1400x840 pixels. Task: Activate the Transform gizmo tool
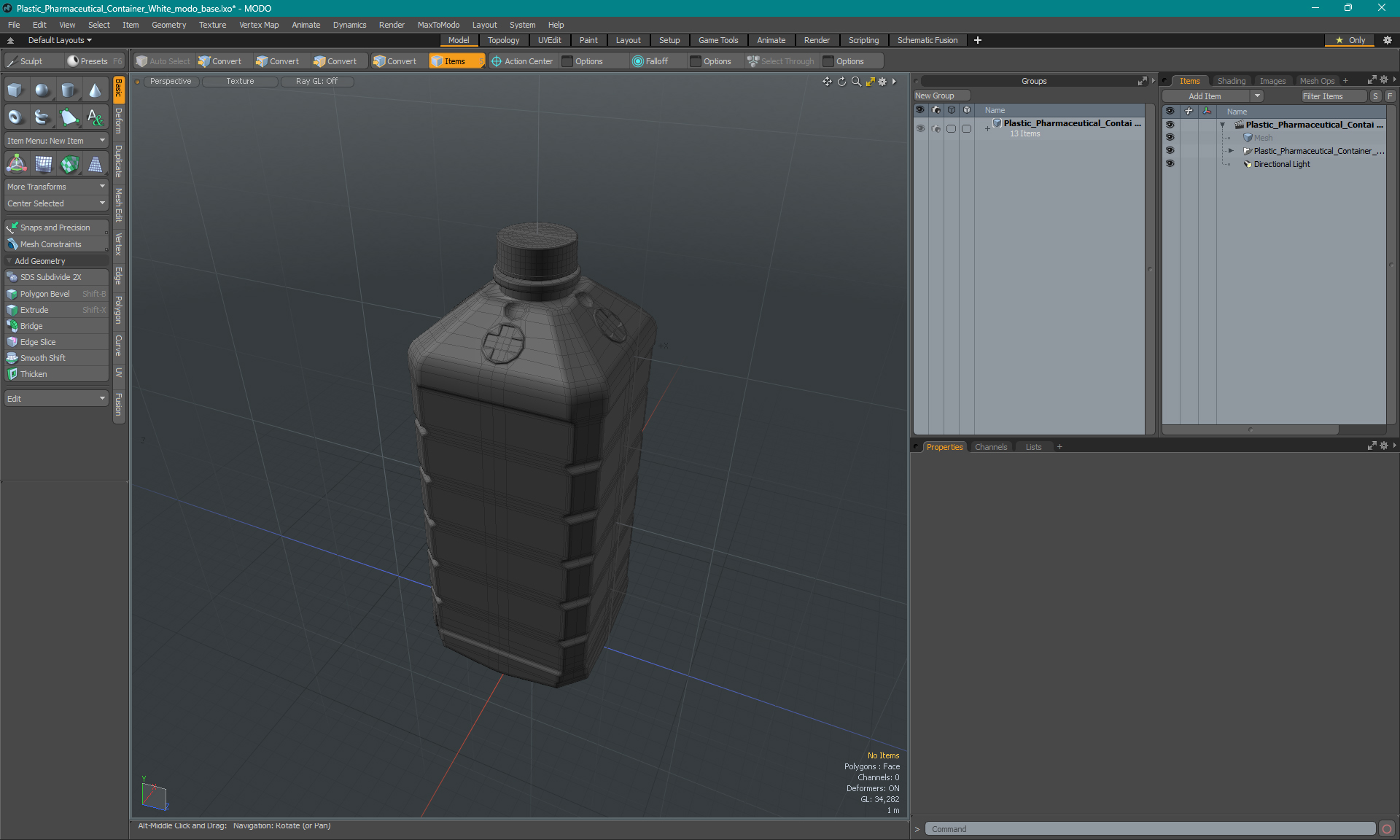tap(16, 165)
